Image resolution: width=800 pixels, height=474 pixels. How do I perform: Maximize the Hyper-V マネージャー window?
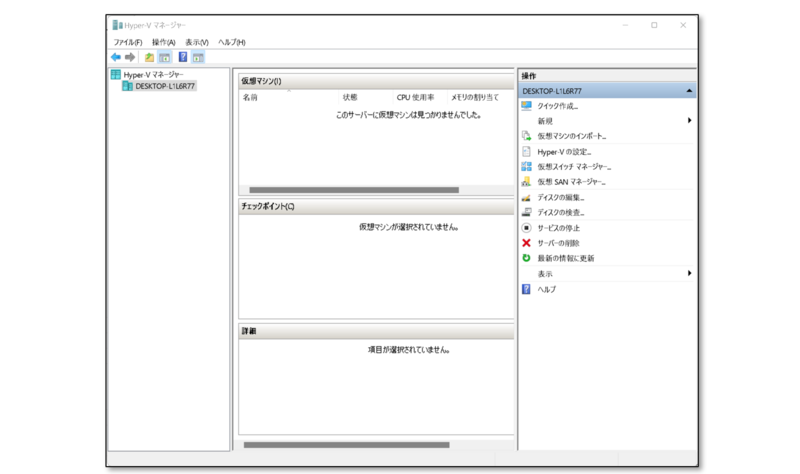[x=654, y=25]
